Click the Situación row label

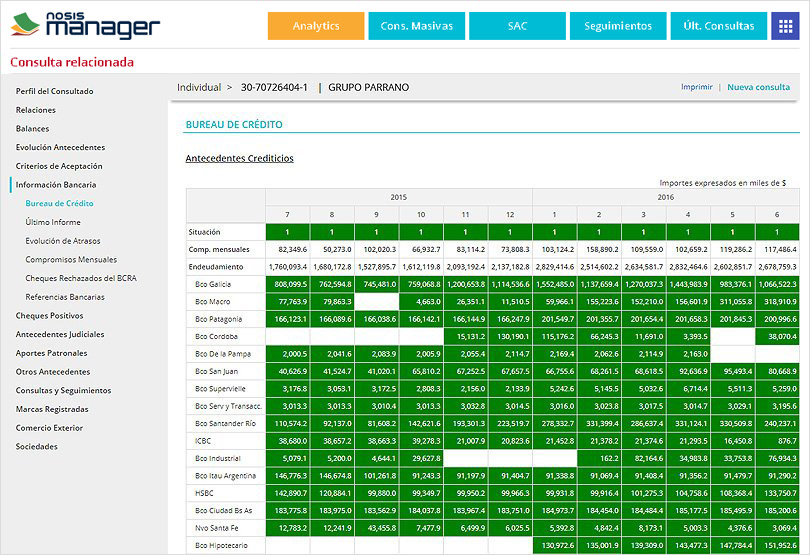204,232
